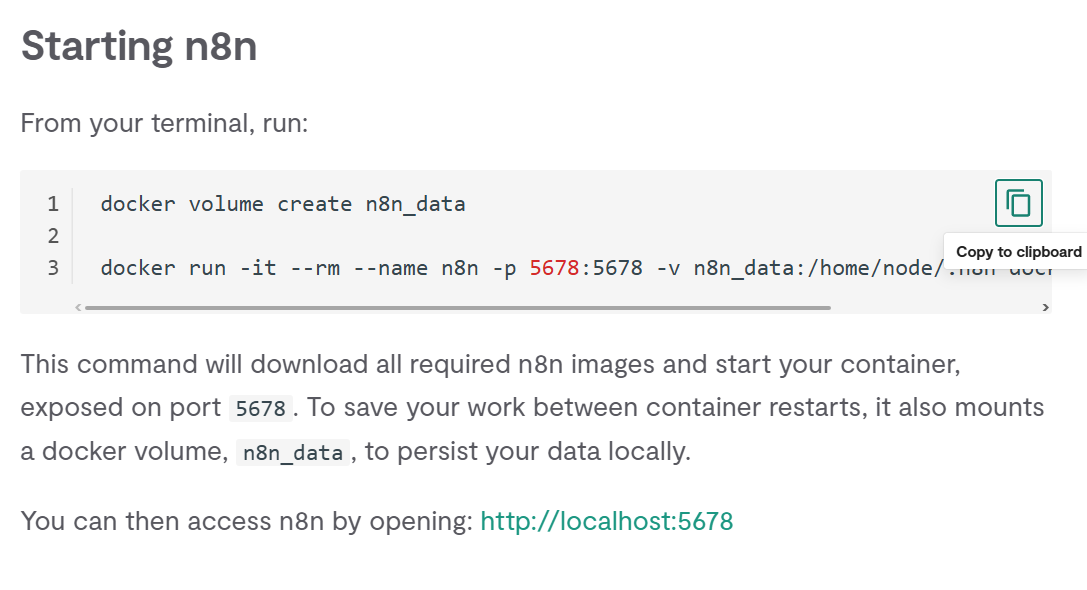Click the "docker volume create n8n_data" command
This screenshot has width=1087, height=590.
(283, 204)
